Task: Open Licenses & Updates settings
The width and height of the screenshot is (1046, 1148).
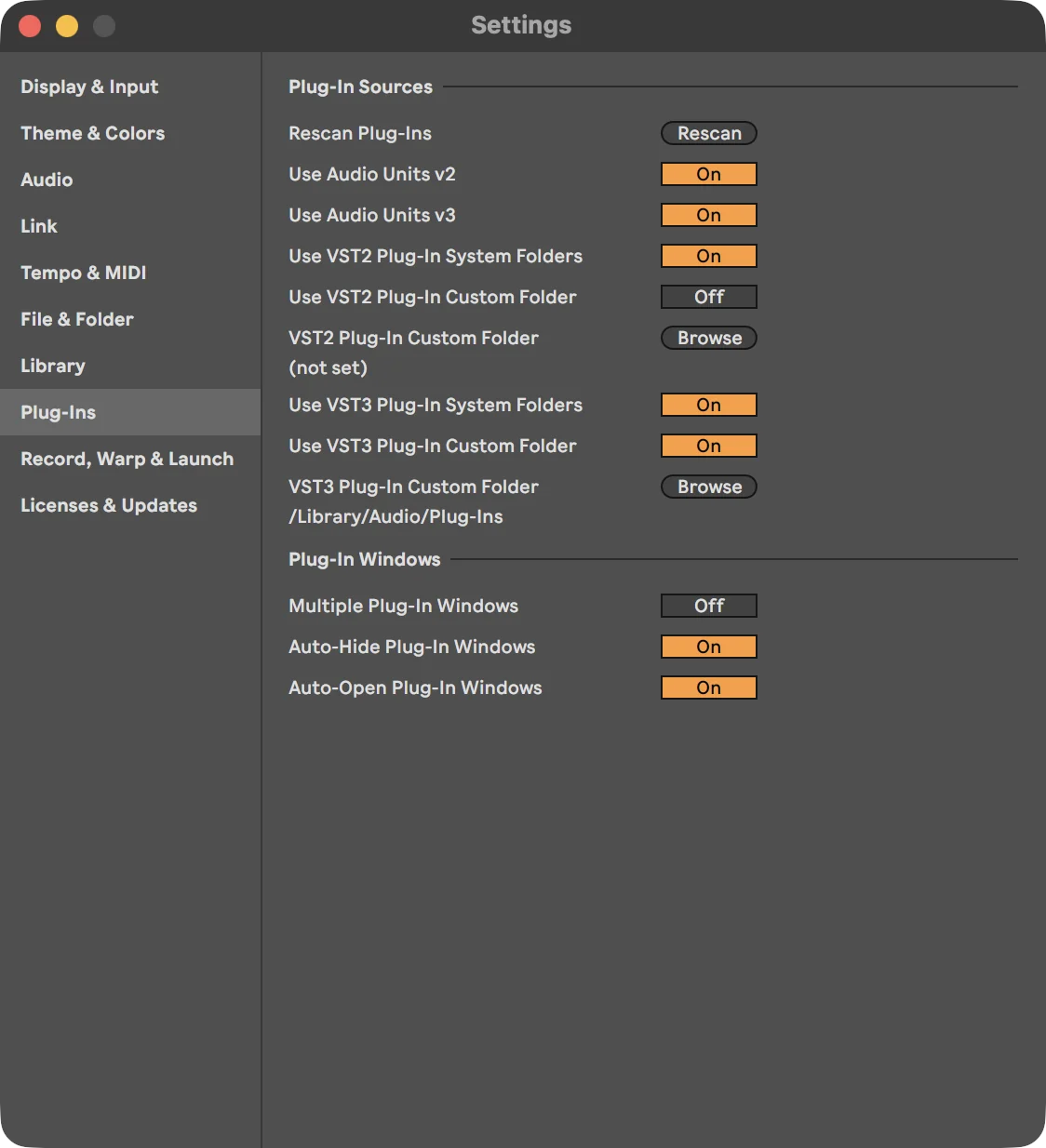Action: coord(130,505)
